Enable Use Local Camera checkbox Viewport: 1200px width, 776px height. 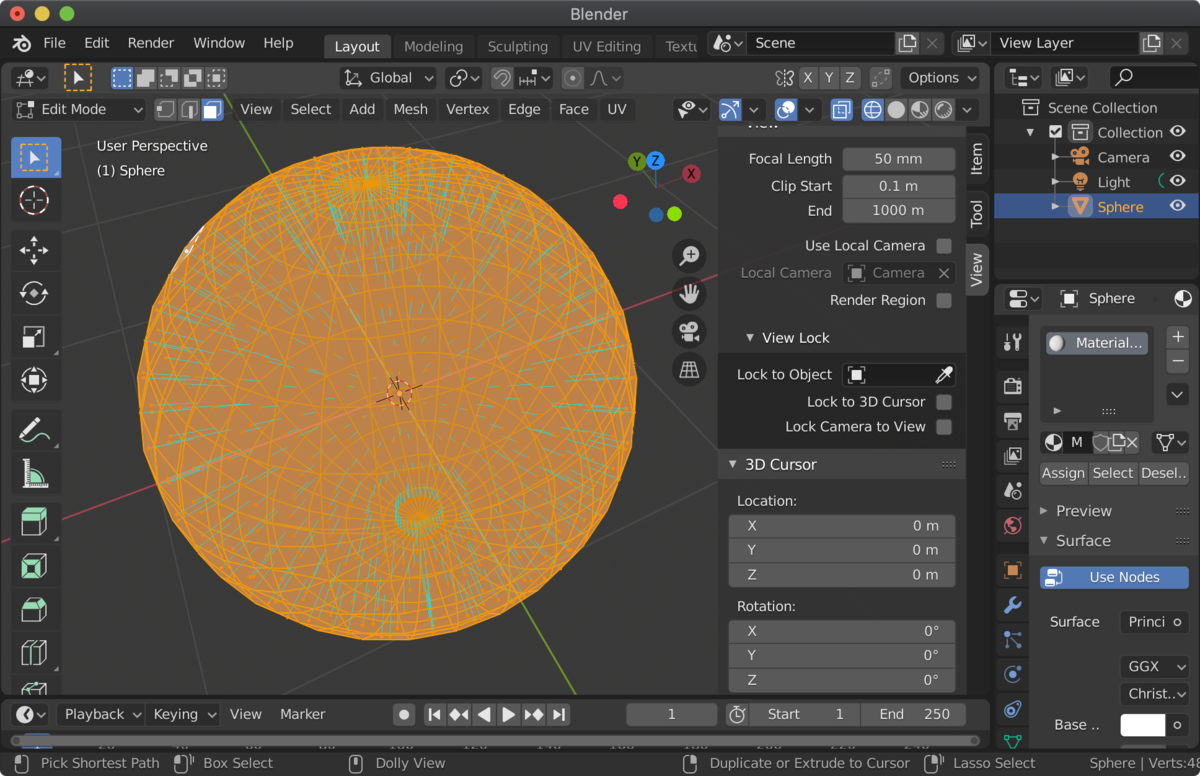943,245
